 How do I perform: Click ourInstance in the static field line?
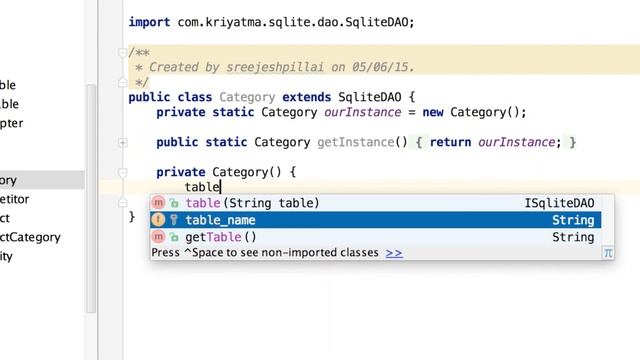(362, 112)
